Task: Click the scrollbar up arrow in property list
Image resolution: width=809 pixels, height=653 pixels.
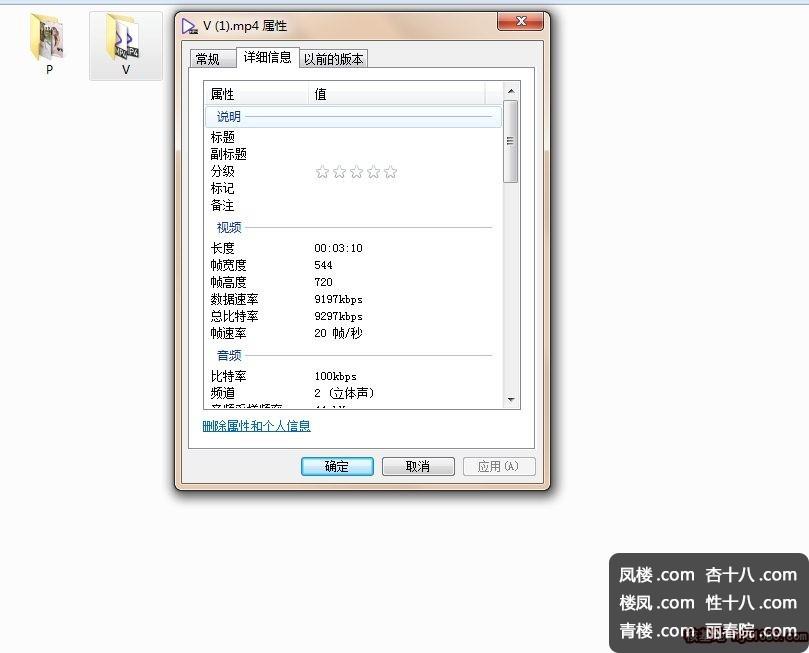Action: coord(511,92)
